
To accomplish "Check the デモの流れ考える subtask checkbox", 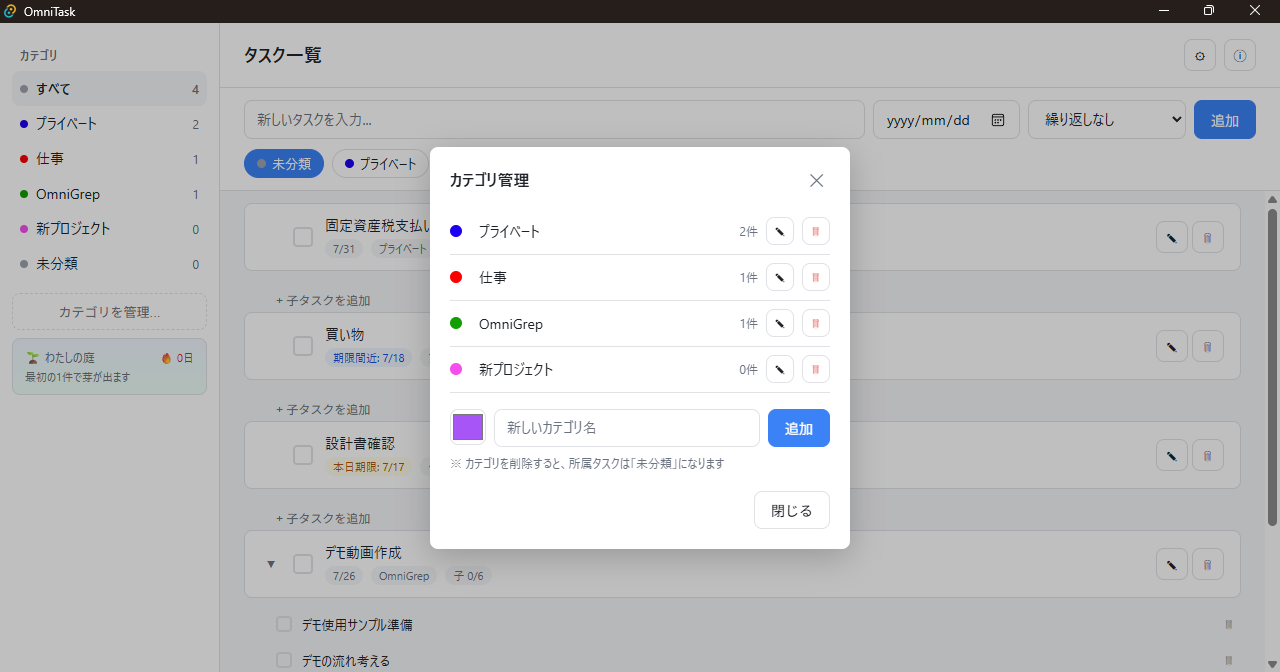I will tap(284, 660).
